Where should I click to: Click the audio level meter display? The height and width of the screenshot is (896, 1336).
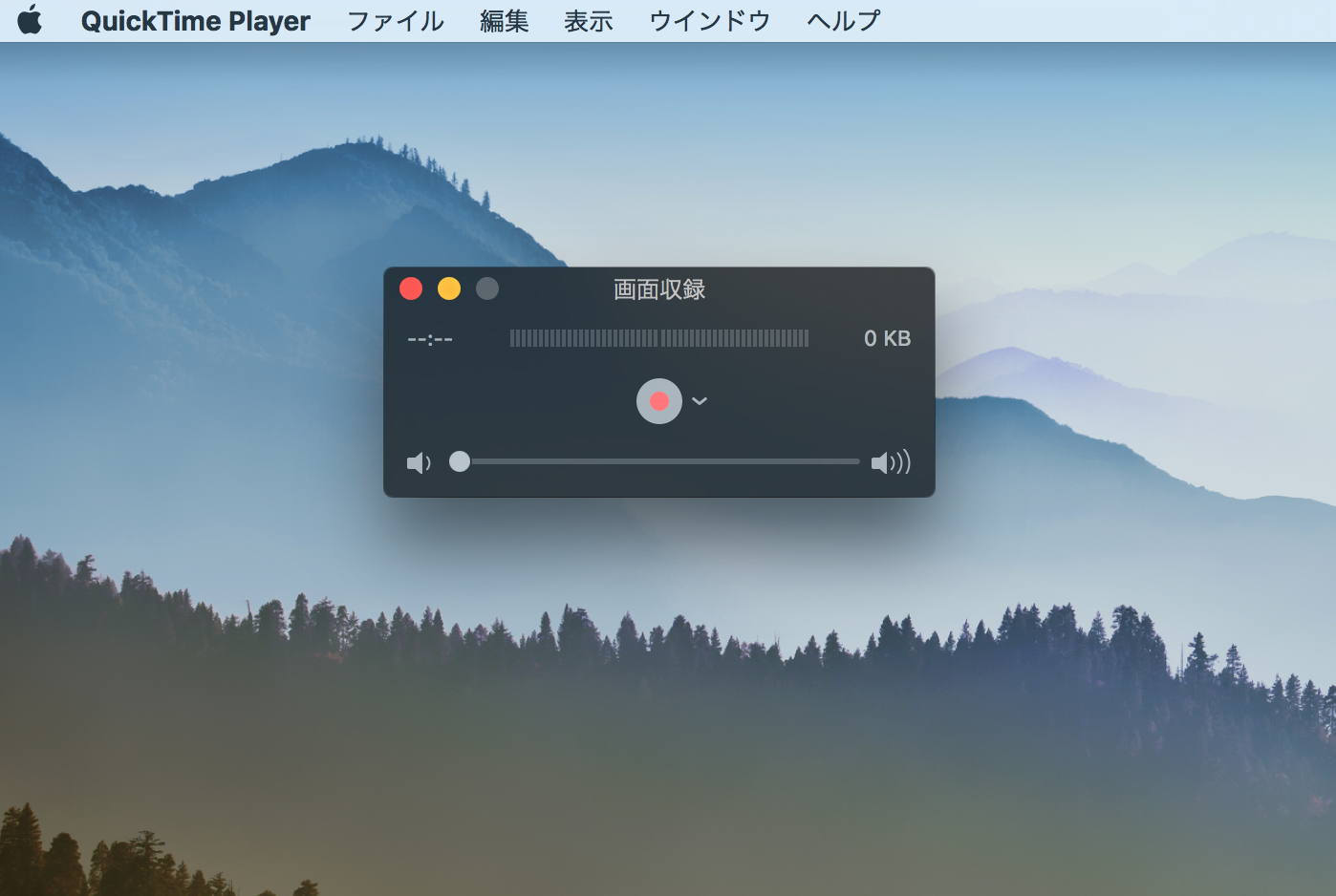(x=658, y=338)
